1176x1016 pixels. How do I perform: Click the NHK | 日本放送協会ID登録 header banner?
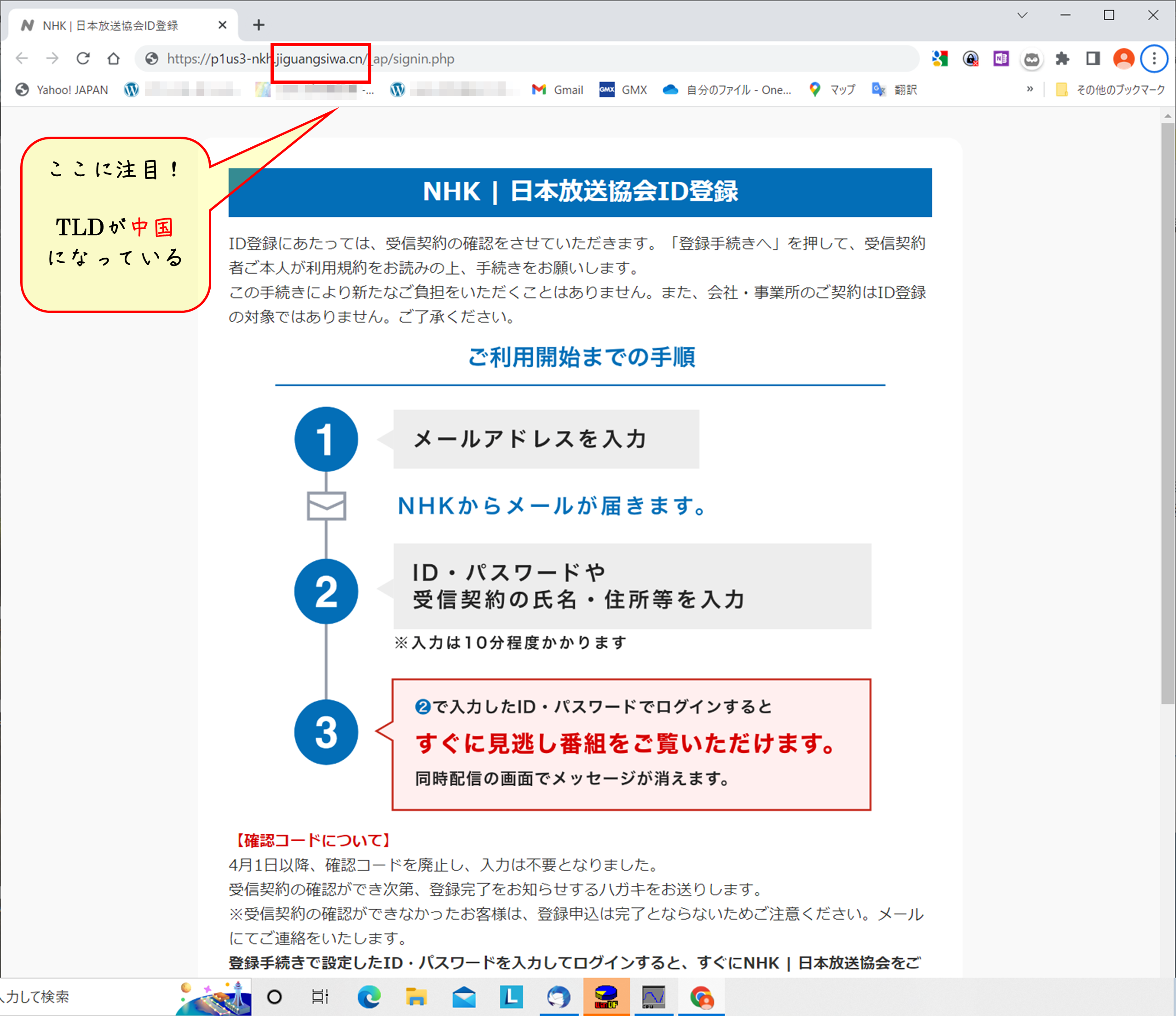click(580, 192)
